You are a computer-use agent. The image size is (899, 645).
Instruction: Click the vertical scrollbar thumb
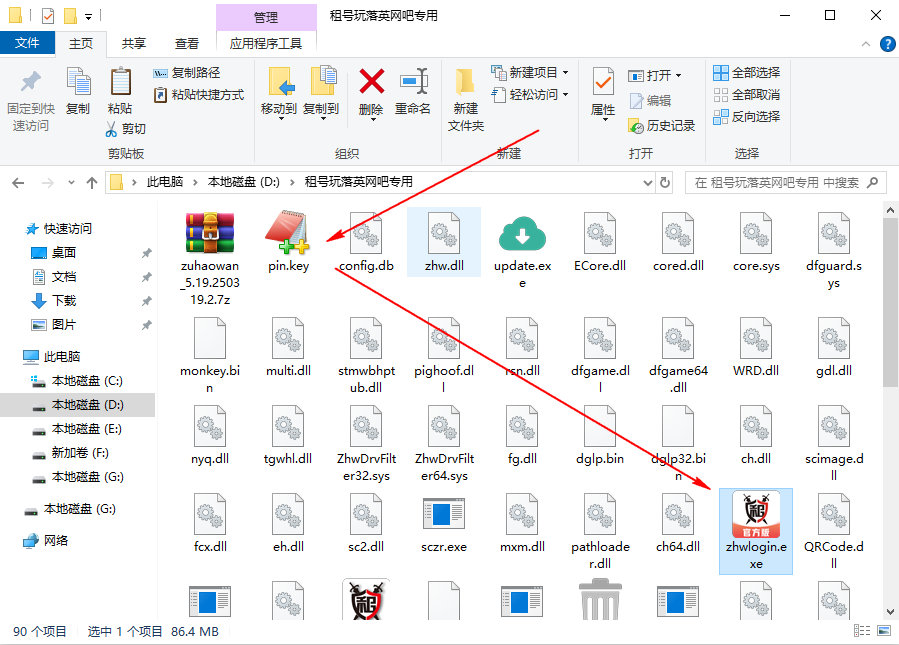click(x=890, y=302)
